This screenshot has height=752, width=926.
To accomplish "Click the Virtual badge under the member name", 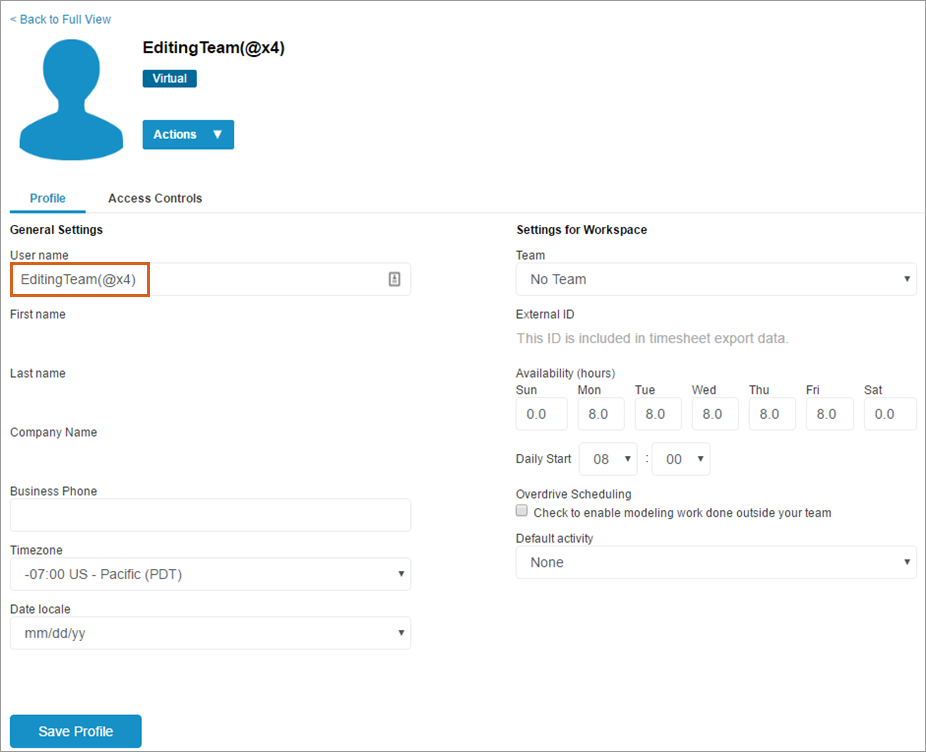I will [x=169, y=78].
